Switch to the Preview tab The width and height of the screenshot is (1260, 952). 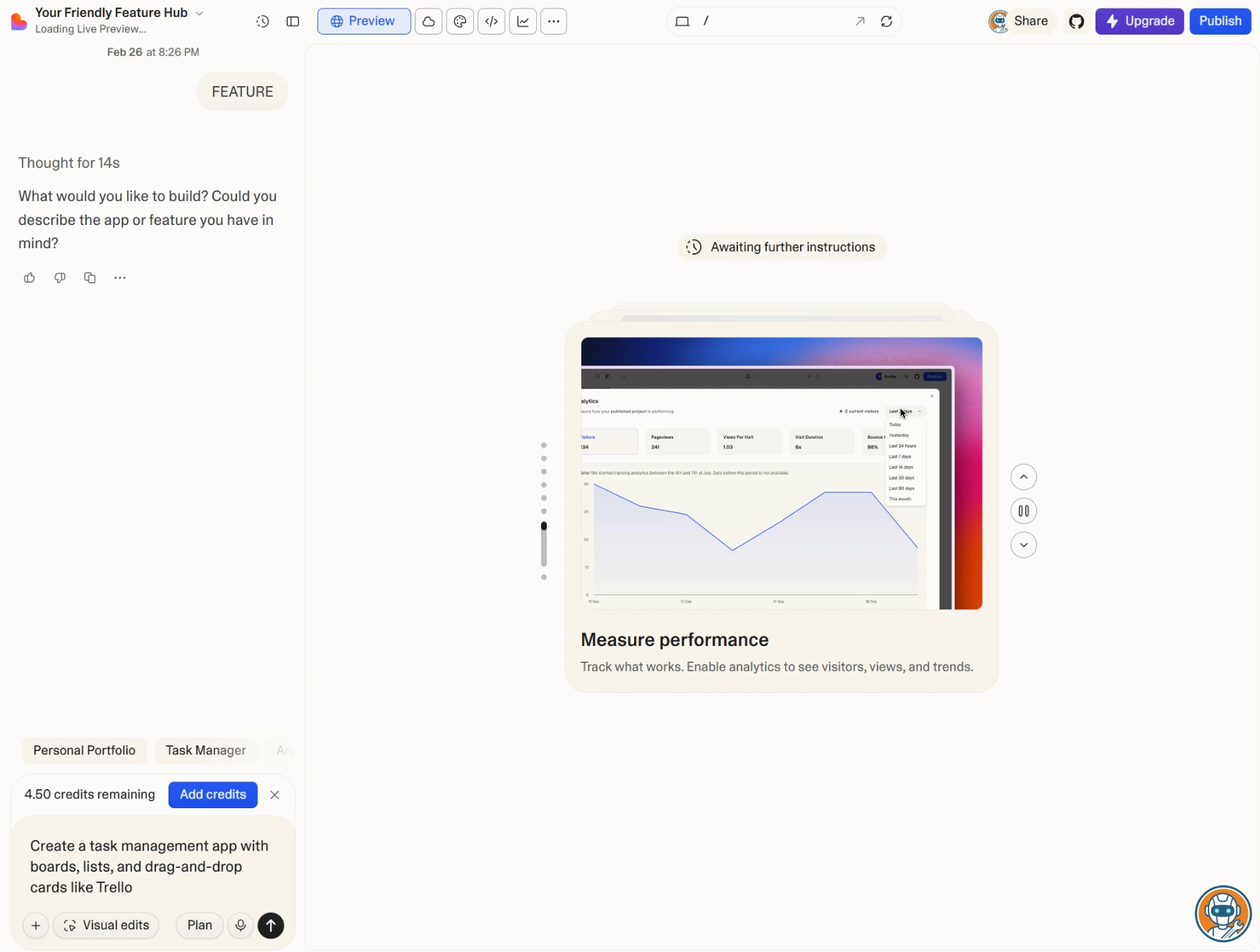coord(364,22)
